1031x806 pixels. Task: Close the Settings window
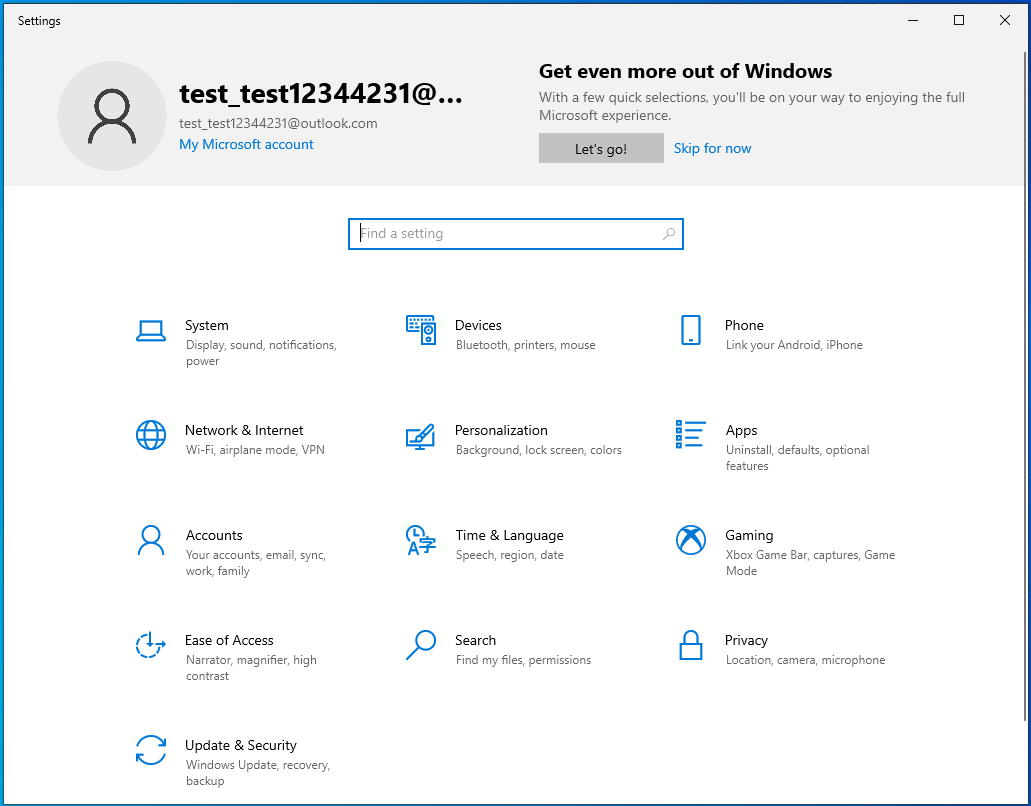click(x=1005, y=20)
